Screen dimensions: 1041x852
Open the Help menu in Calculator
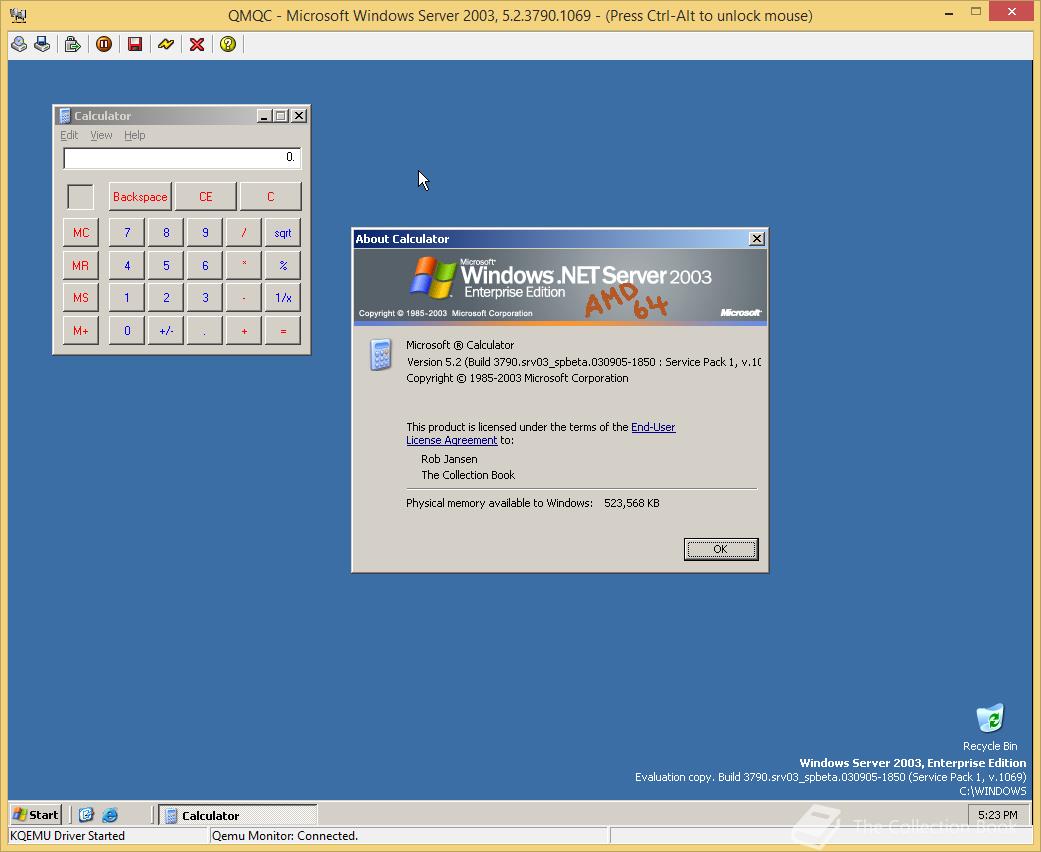(x=135, y=135)
